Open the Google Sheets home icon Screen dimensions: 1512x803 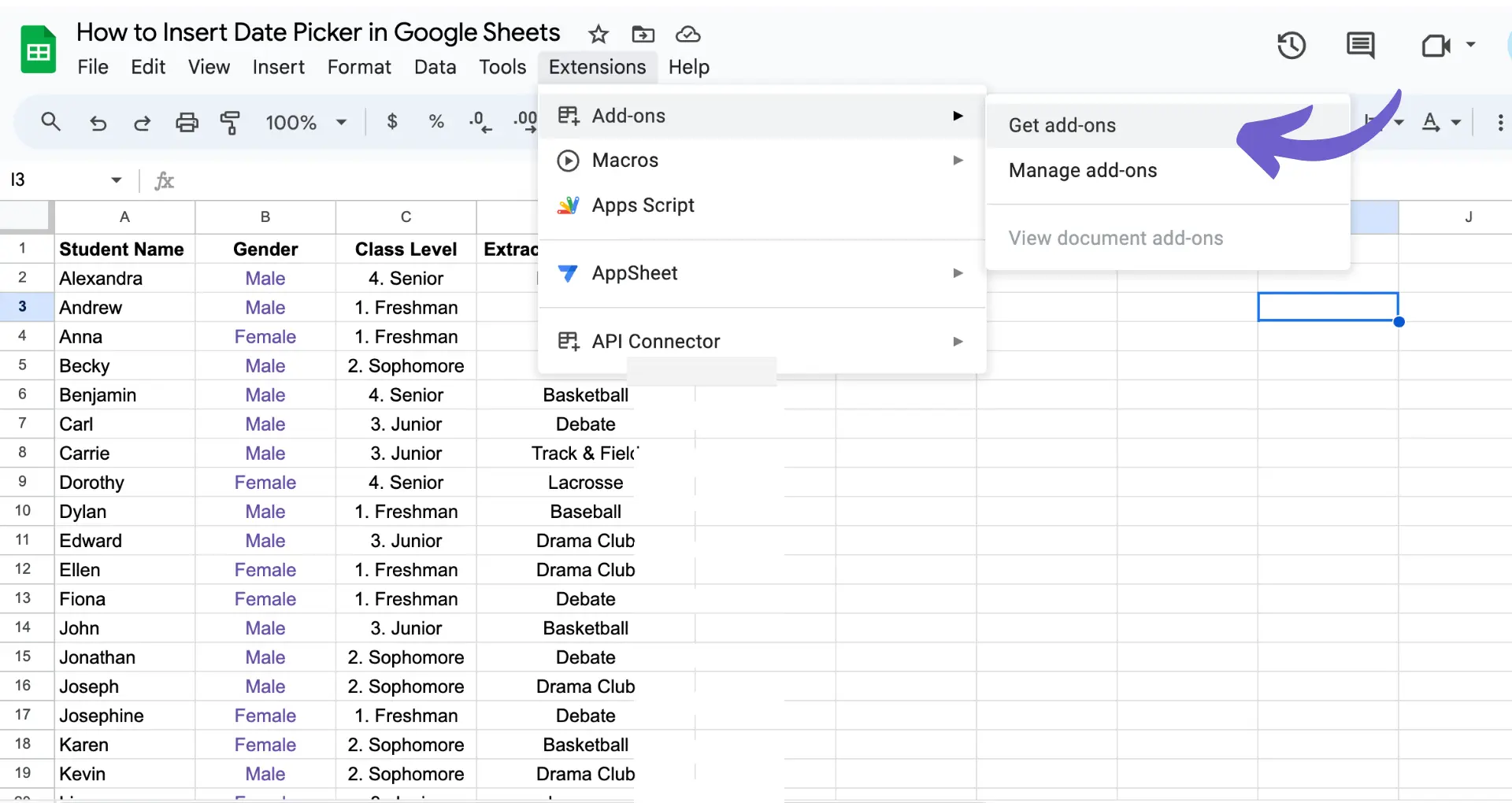[x=38, y=49]
